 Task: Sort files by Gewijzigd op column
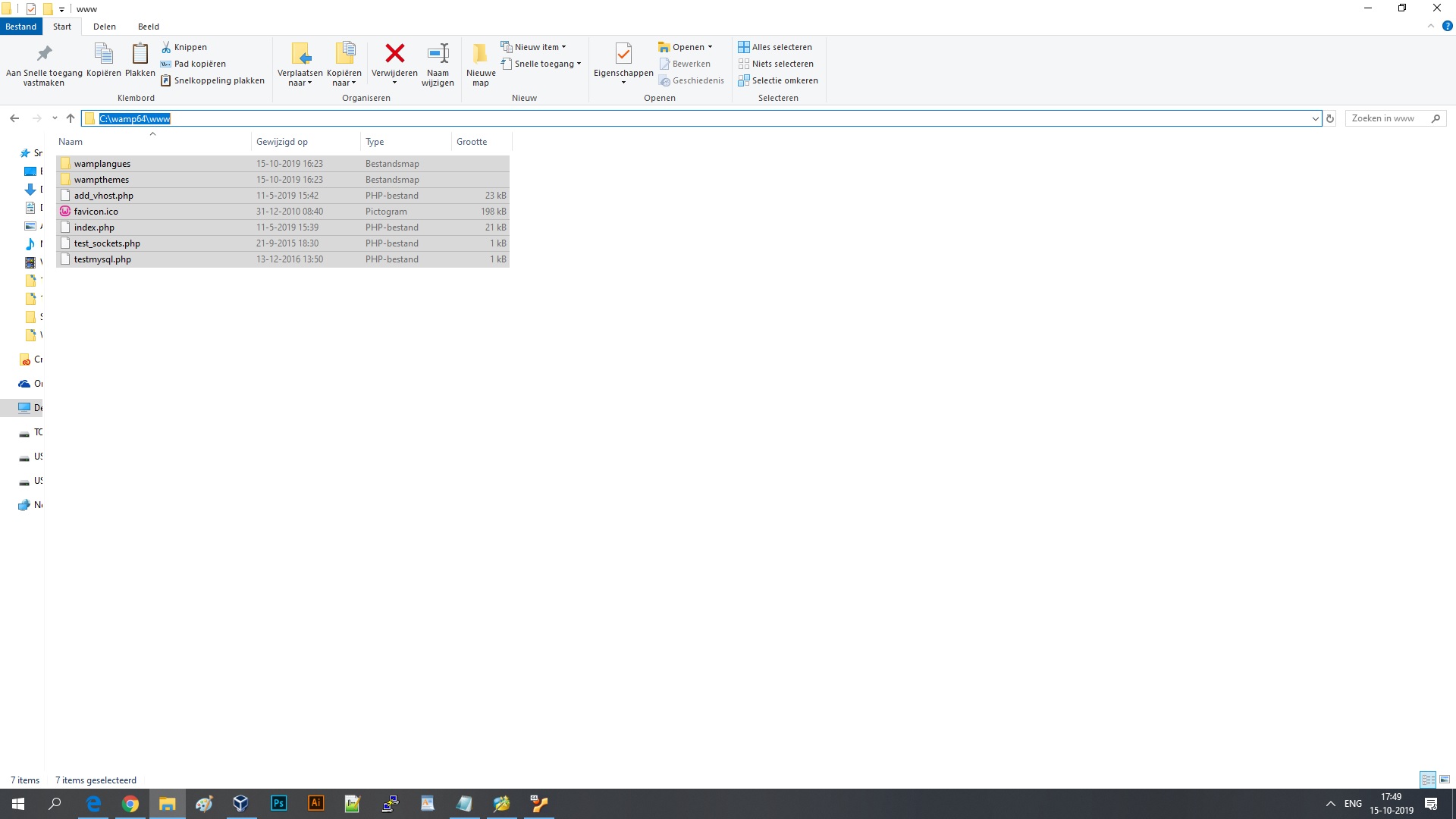tap(282, 142)
